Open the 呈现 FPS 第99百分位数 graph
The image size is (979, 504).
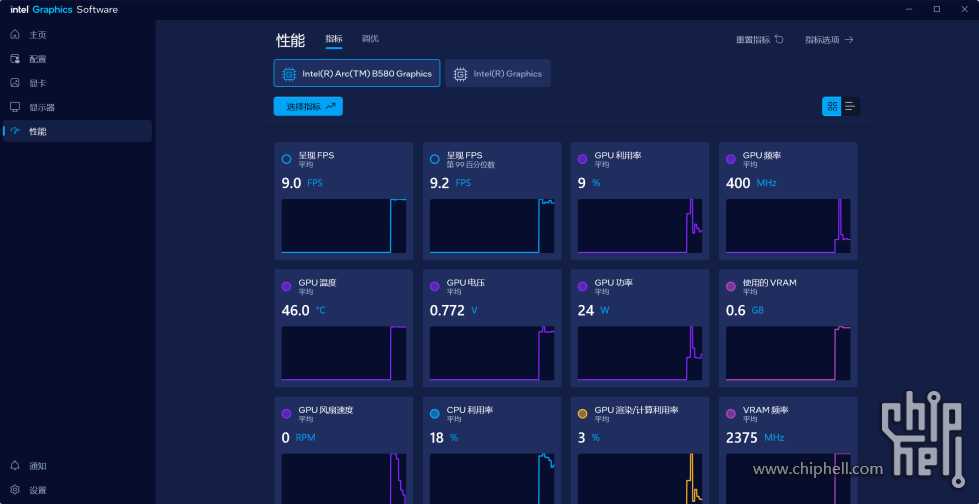492,226
